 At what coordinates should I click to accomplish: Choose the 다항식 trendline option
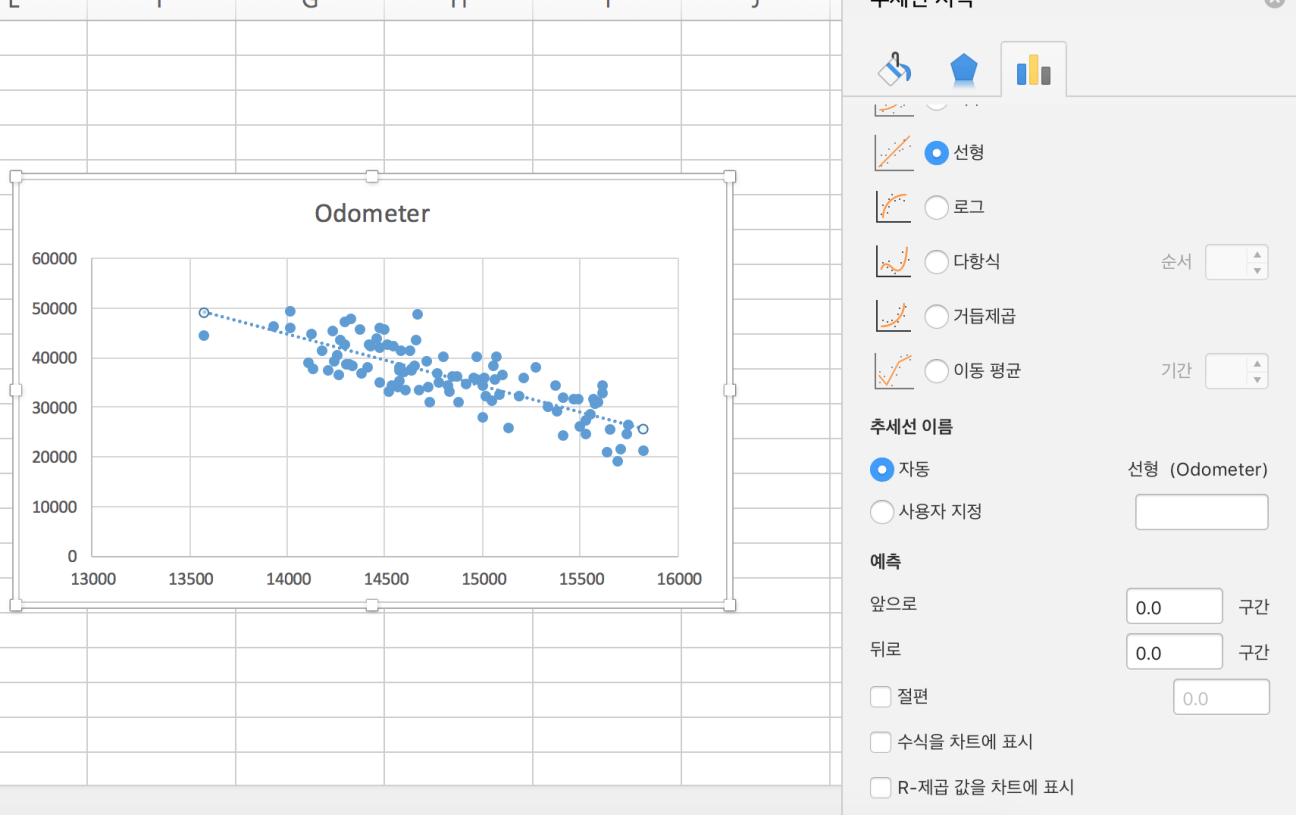point(937,262)
